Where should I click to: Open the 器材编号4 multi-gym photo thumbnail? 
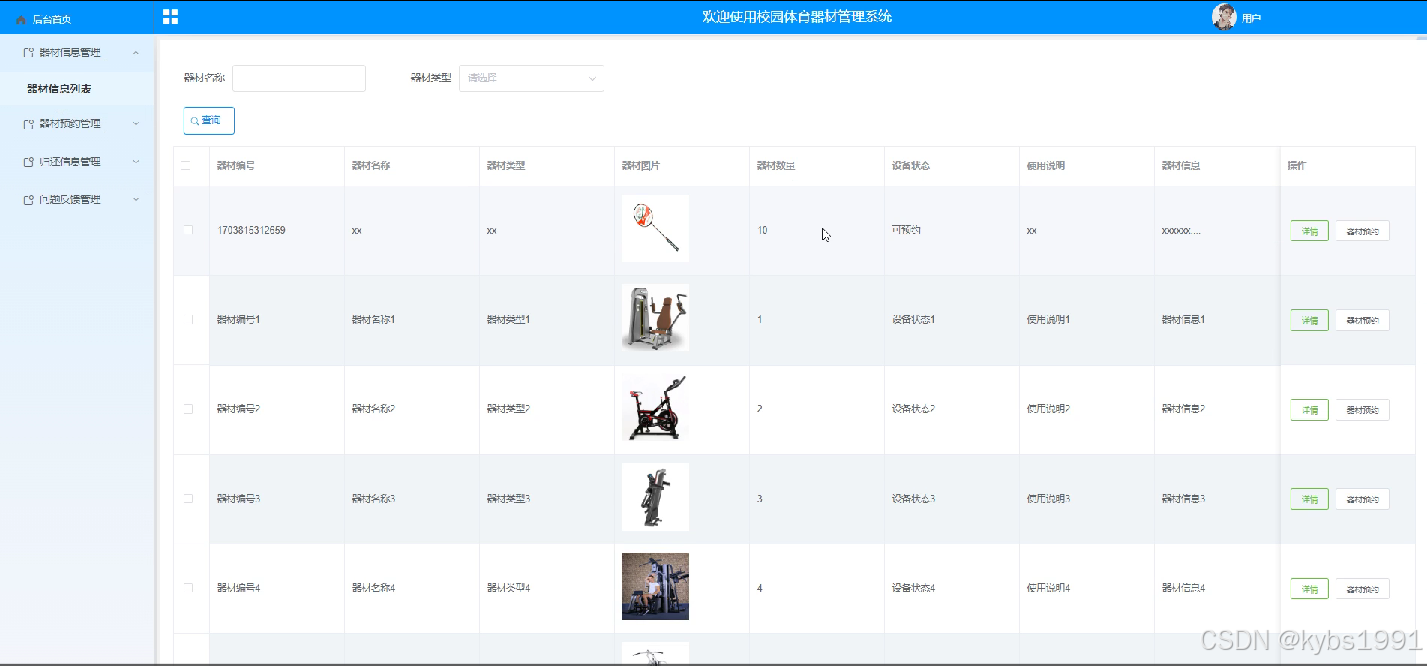tap(655, 587)
